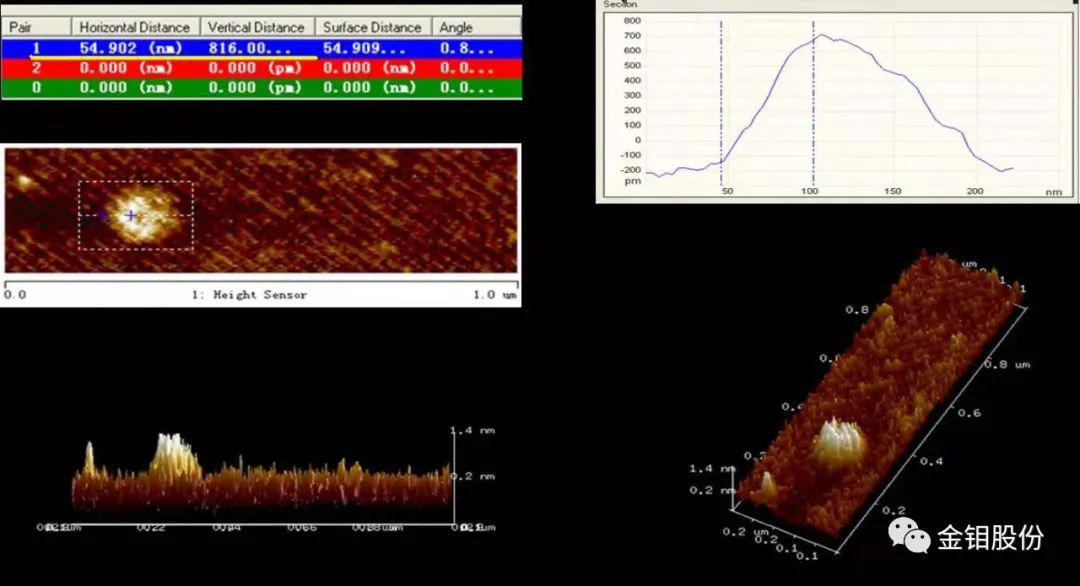Select the green pair 0 row

(260, 87)
